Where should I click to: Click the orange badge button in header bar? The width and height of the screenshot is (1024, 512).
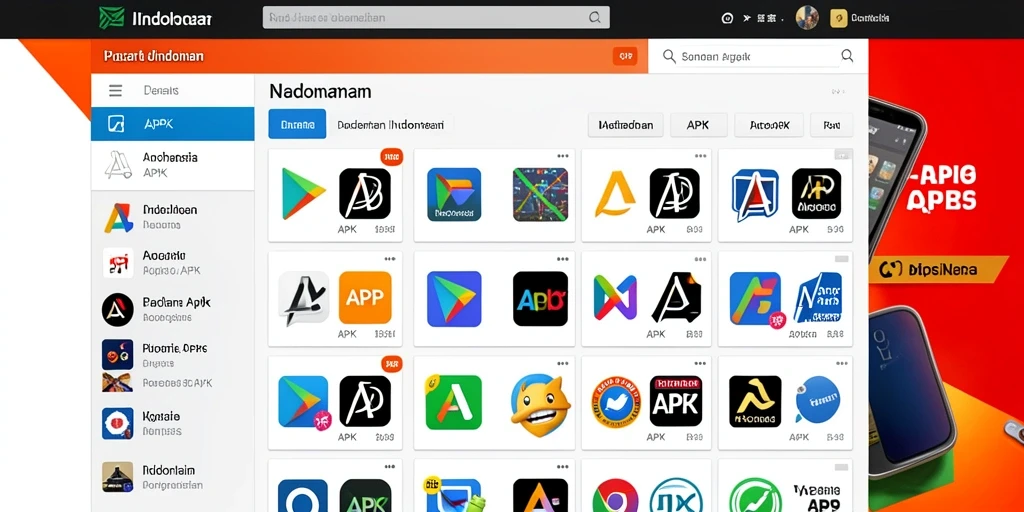625,56
